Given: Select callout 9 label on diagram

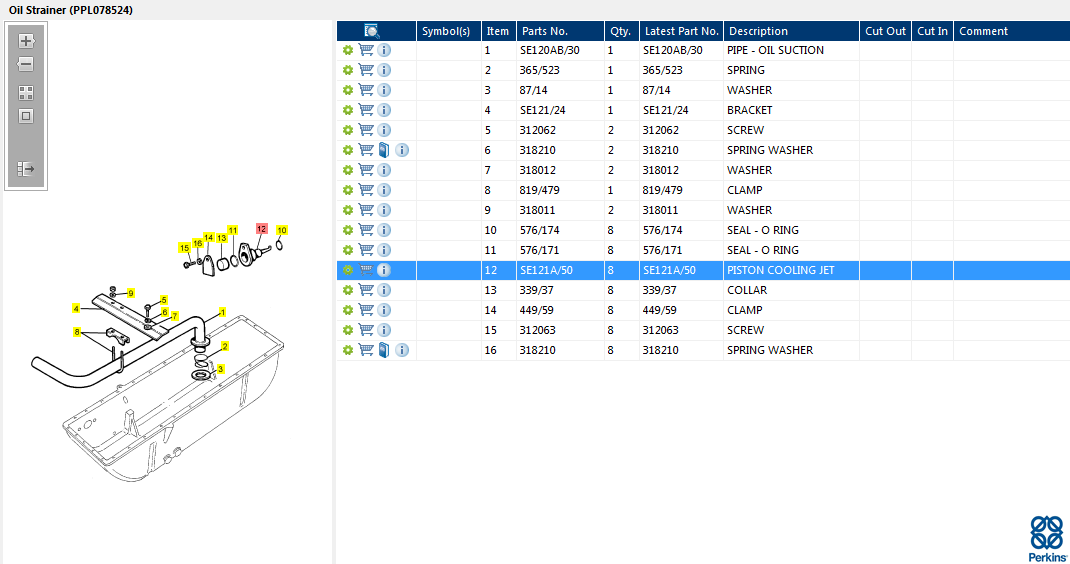Looking at the screenshot, I should pyautogui.click(x=130, y=293).
